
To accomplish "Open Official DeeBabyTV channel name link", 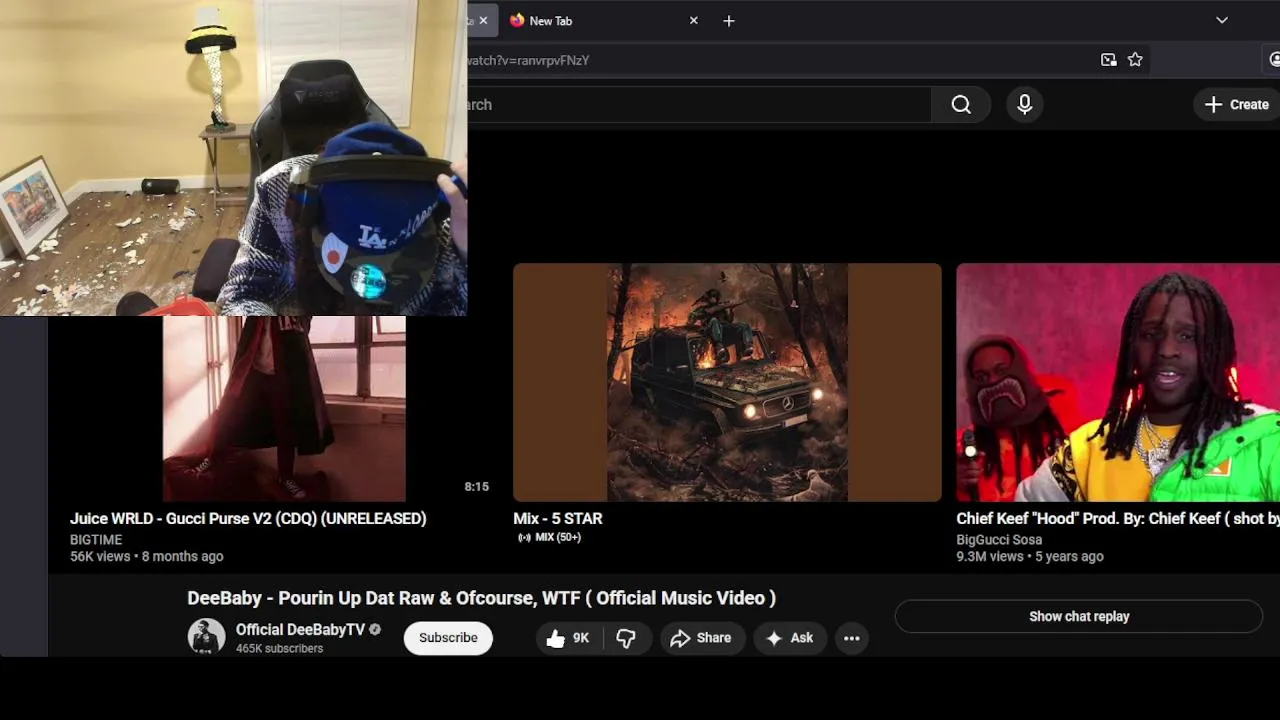I will tap(300, 629).
